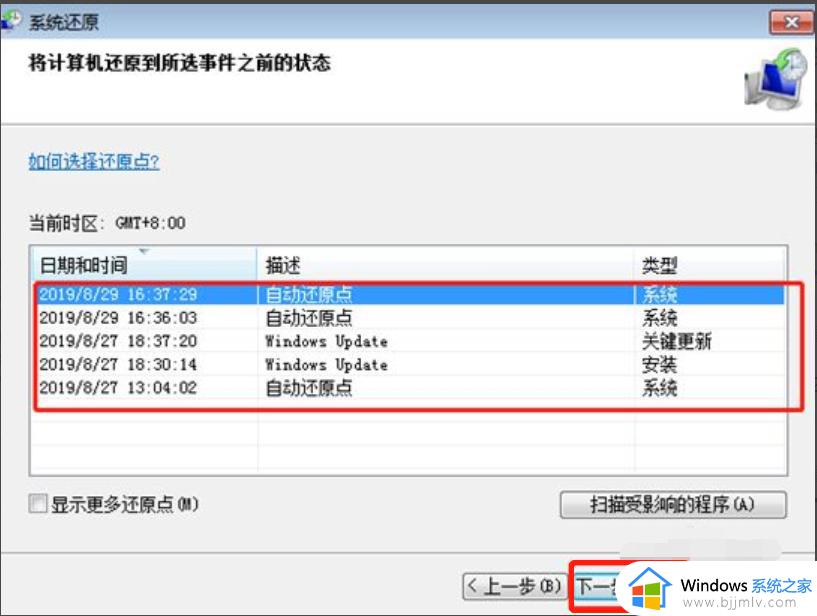Go back with 上一步(B) button

pos(514,586)
